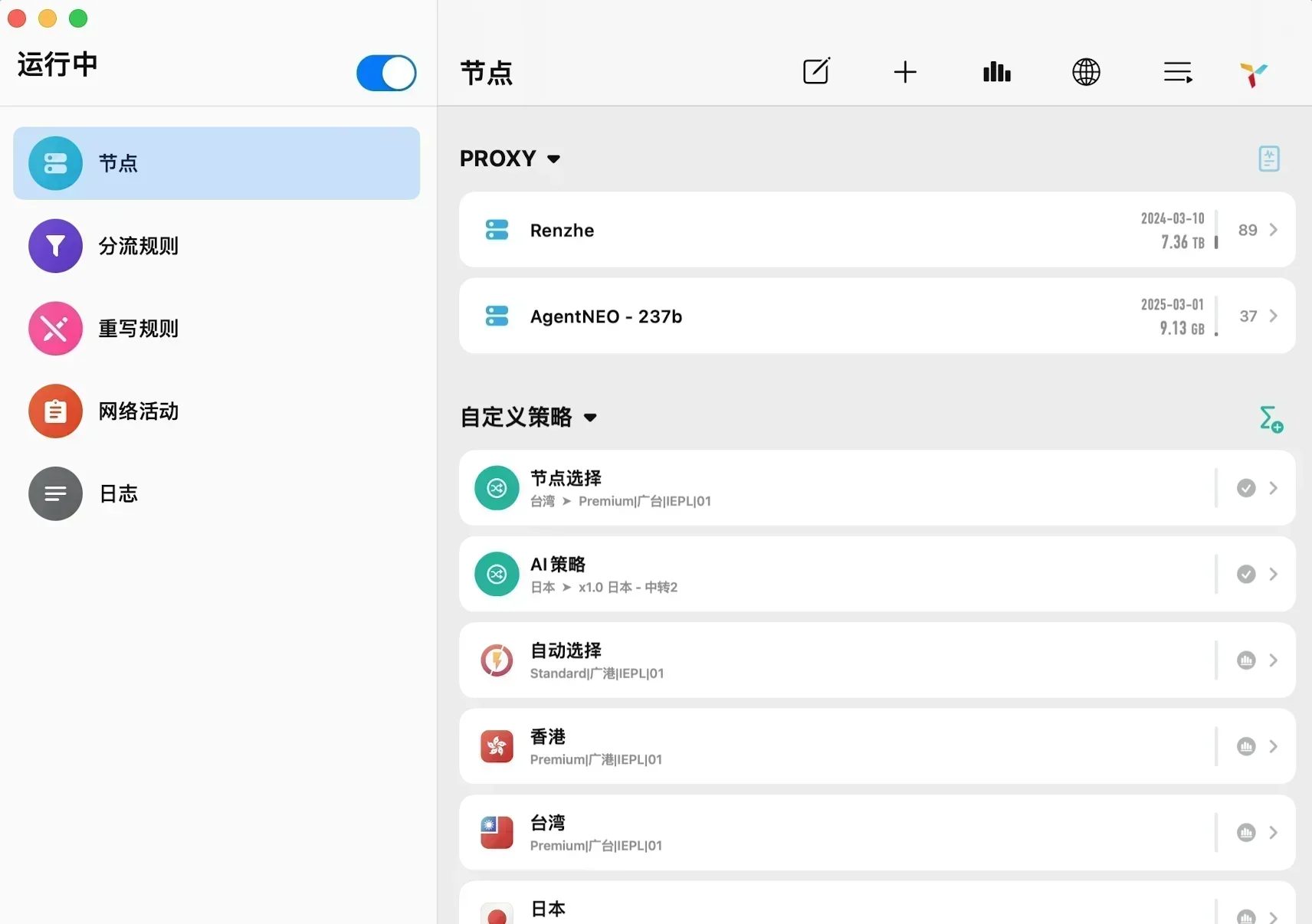1312x924 pixels.
Task: Open the 自动选择 policy title
Action: 566,650
